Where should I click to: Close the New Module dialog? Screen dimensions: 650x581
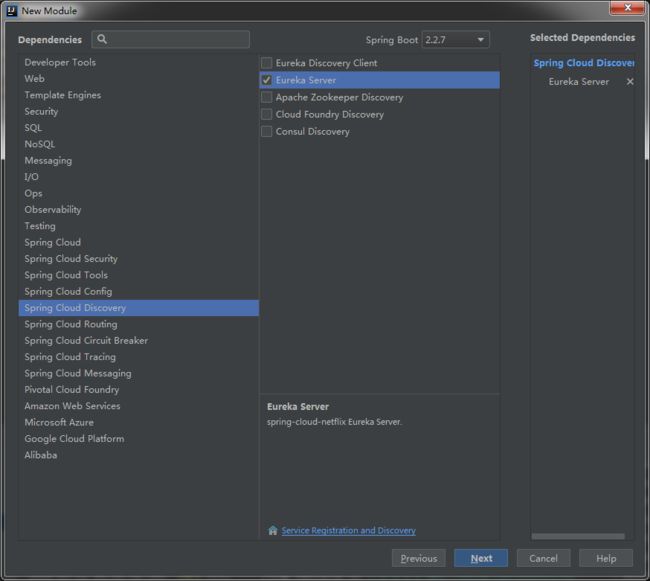pos(627,7)
